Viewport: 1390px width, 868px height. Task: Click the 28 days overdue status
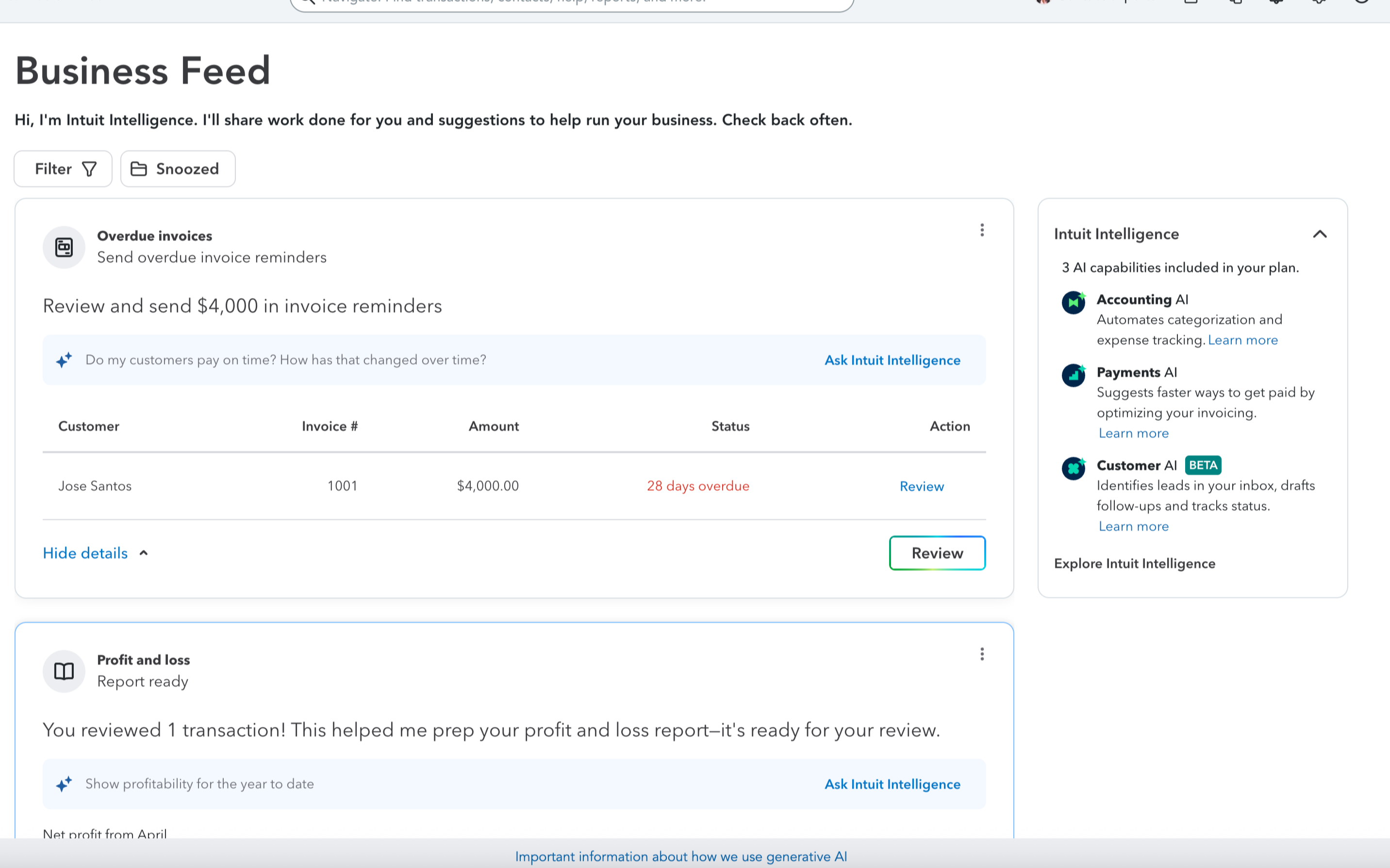697,486
